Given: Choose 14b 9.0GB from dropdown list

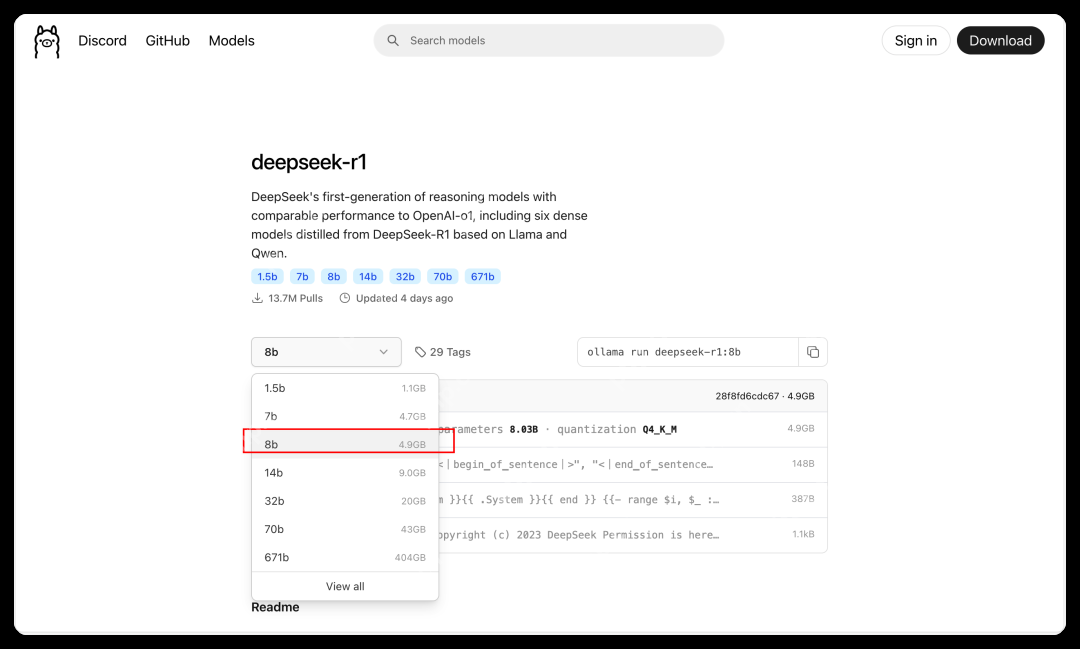Looking at the screenshot, I should 345,473.
